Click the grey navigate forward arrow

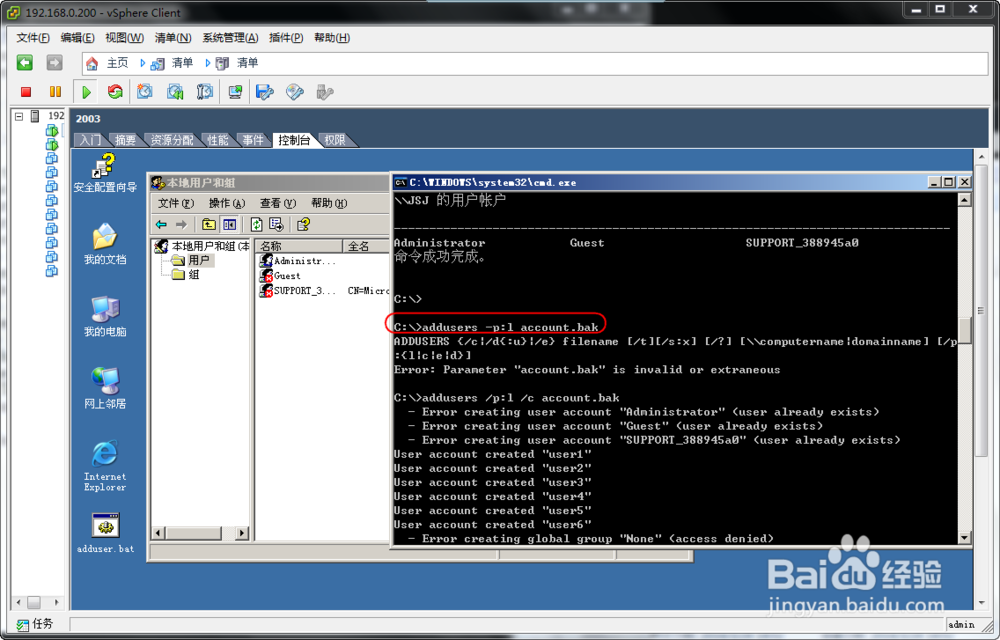click(x=54, y=62)
